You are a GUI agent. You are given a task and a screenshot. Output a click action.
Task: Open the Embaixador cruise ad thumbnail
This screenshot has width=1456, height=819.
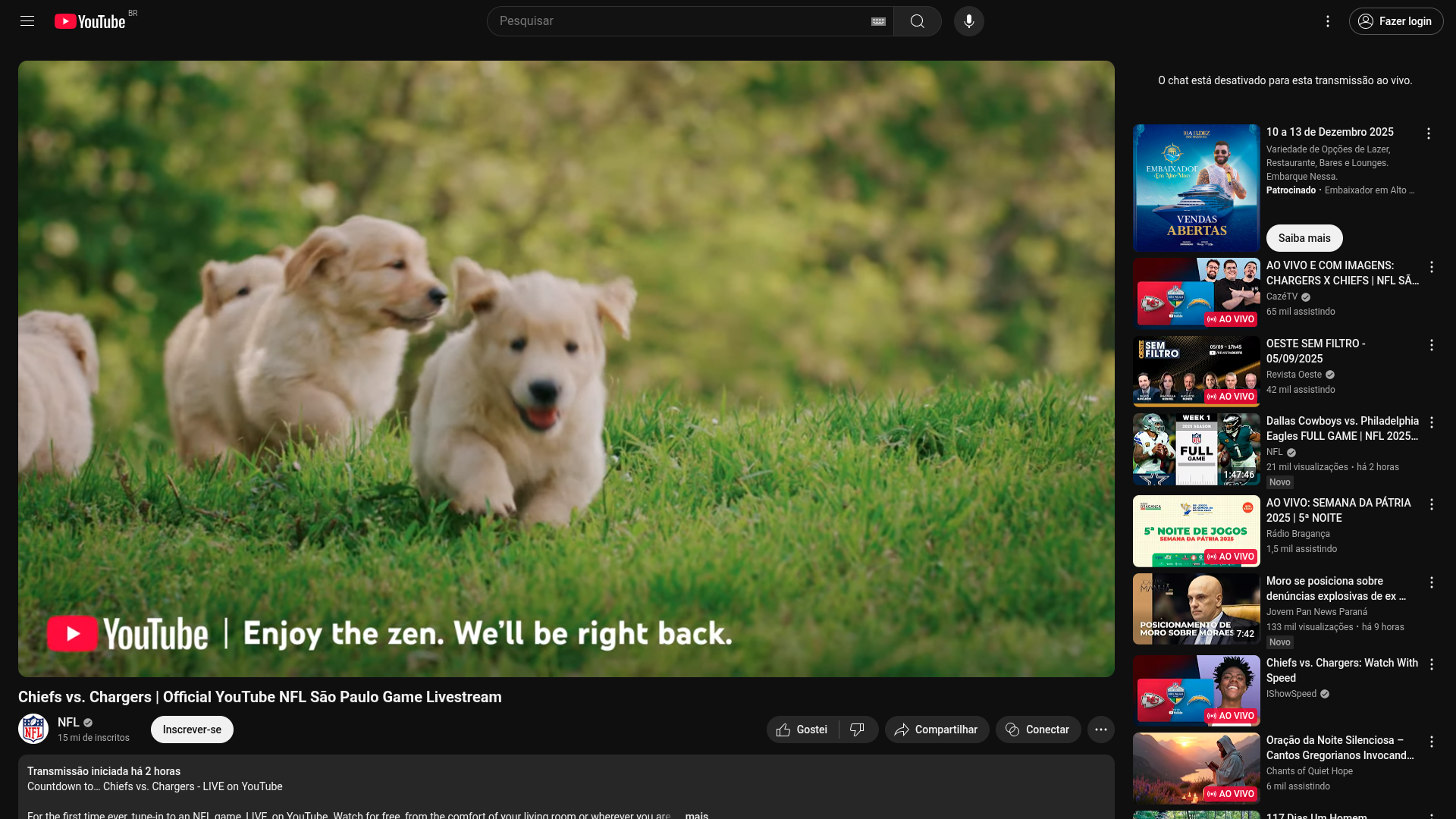point(1197,188)
